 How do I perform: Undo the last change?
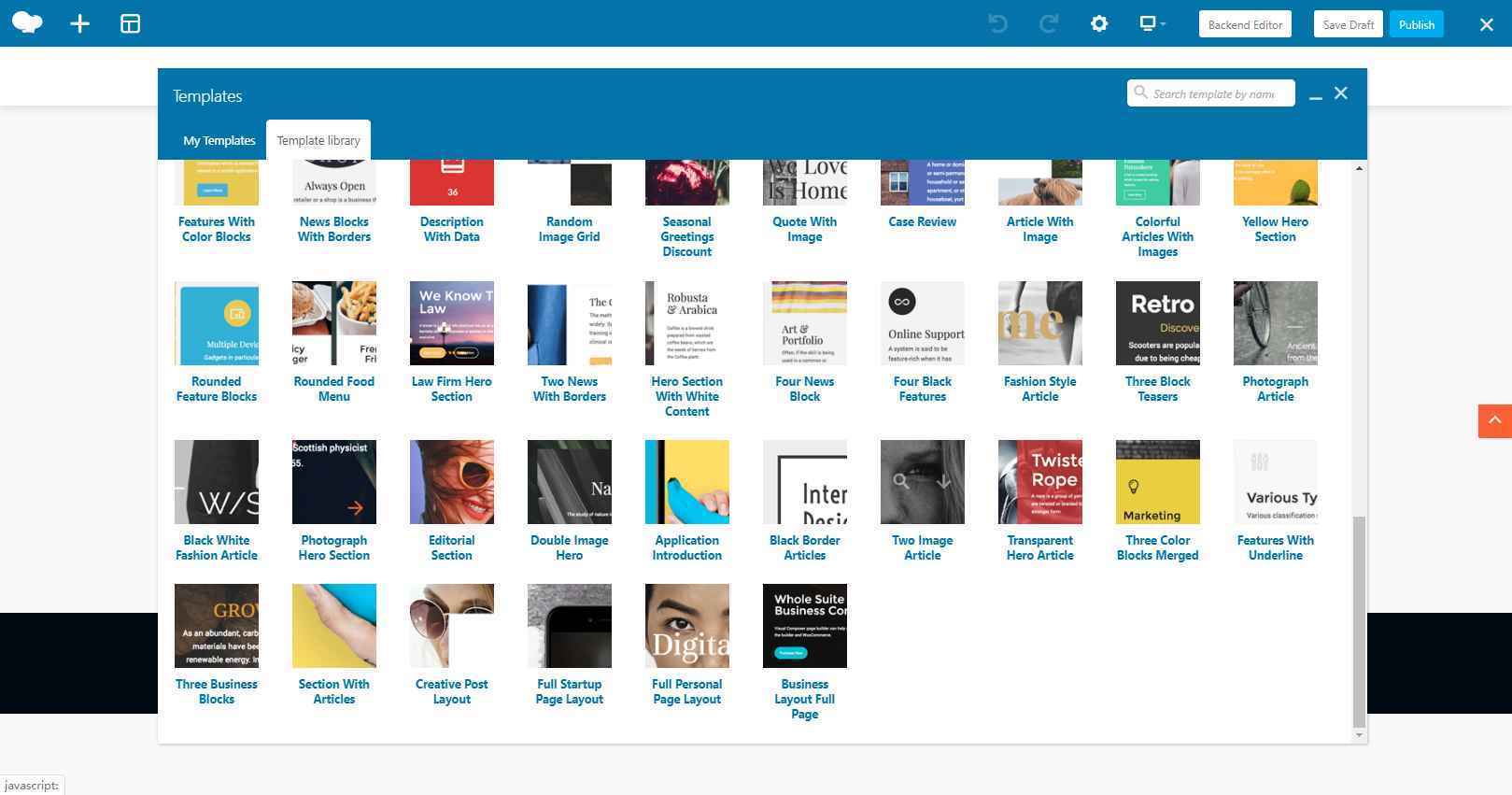[x=997, y=23]
